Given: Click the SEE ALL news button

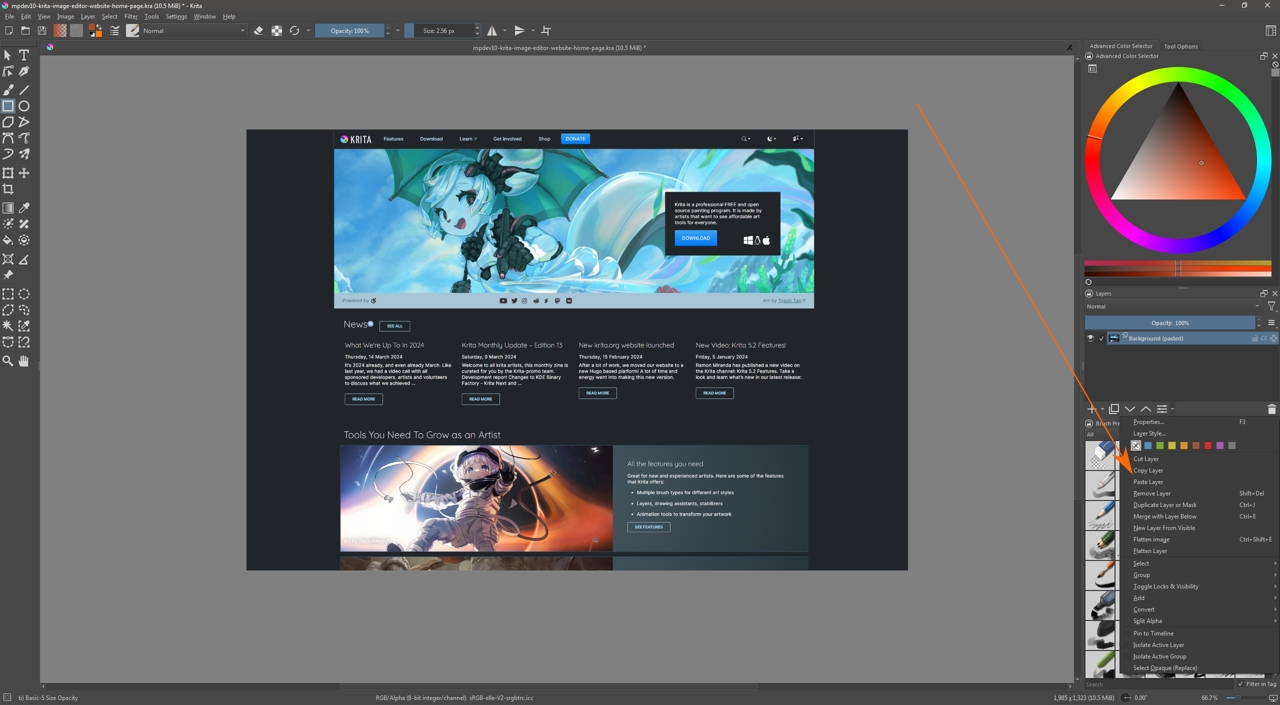Looking at the screenshot, I should [x=394, y=326].
